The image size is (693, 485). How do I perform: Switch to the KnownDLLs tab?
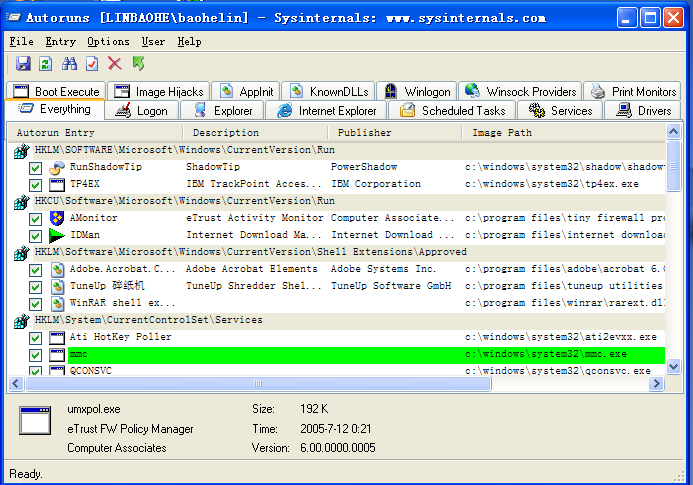(x=328, y=92)
